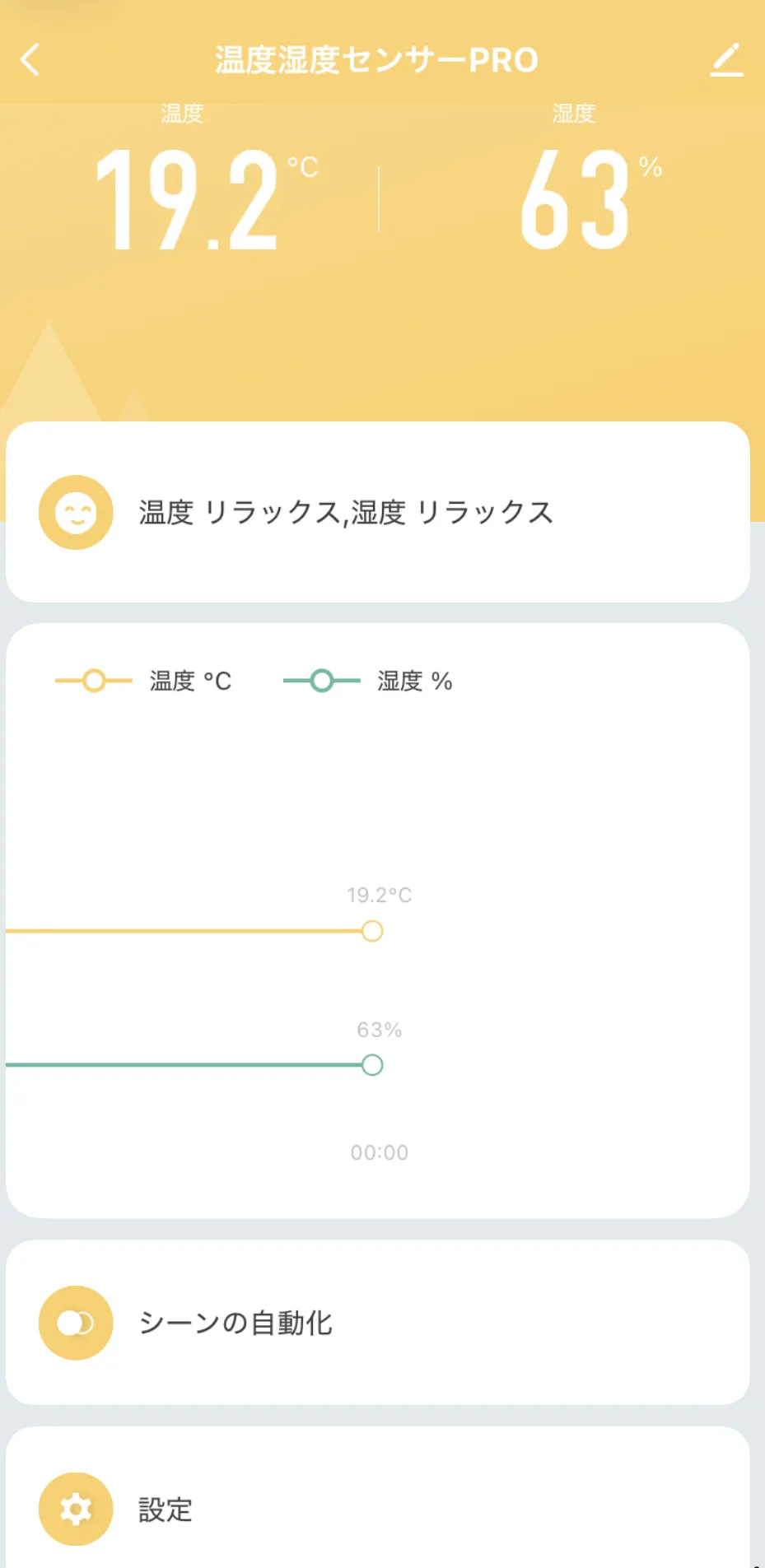Image resolution: width=765 pixels, height=1568 pixels.
Task: Toggle the 湿度 % series in the legend
Action: tap(415, 681)
